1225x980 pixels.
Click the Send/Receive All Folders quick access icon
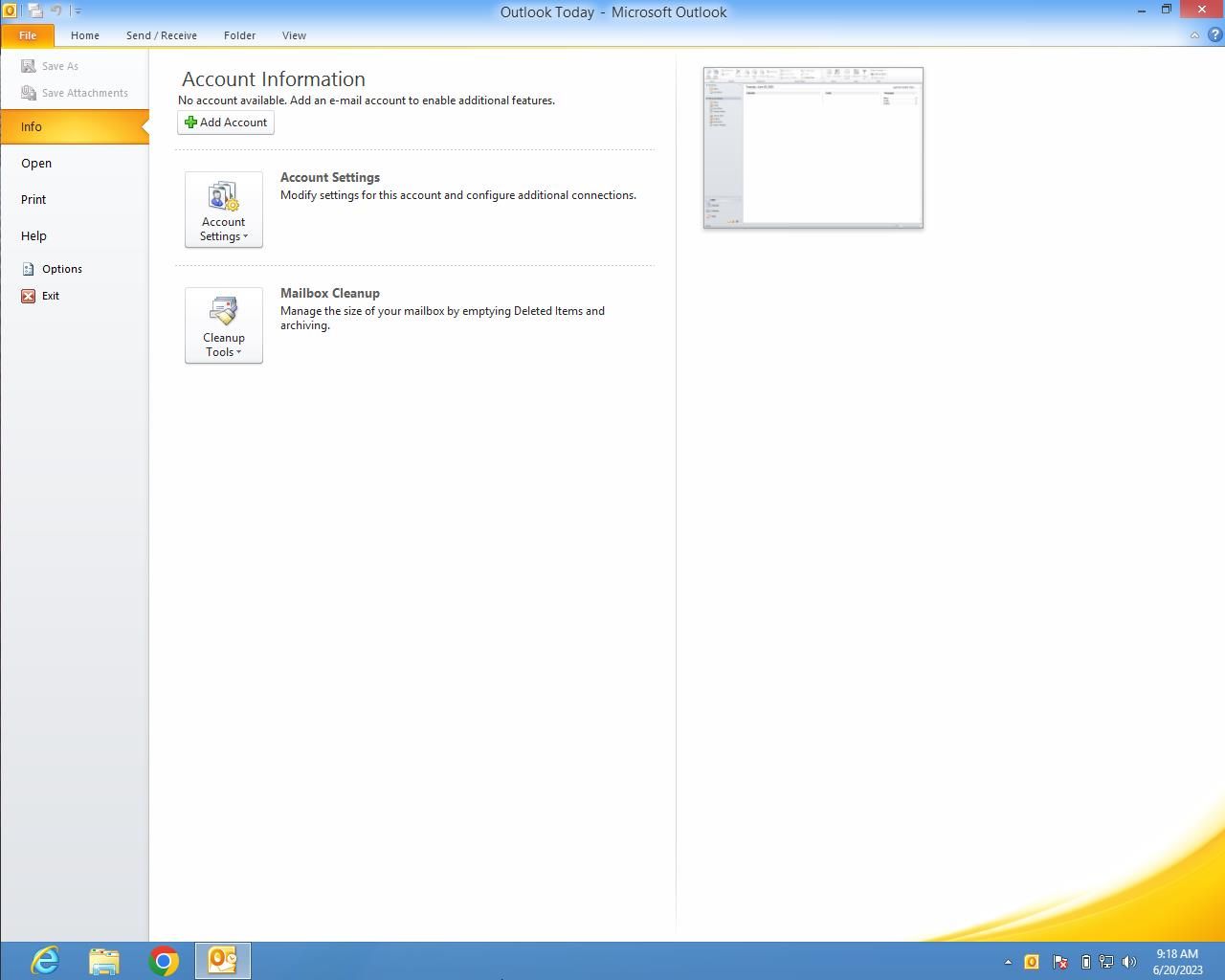click(35, 11)
